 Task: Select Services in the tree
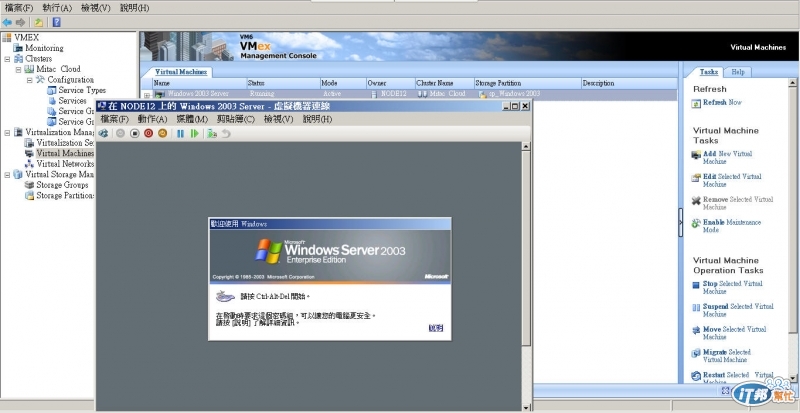[72, 101]
